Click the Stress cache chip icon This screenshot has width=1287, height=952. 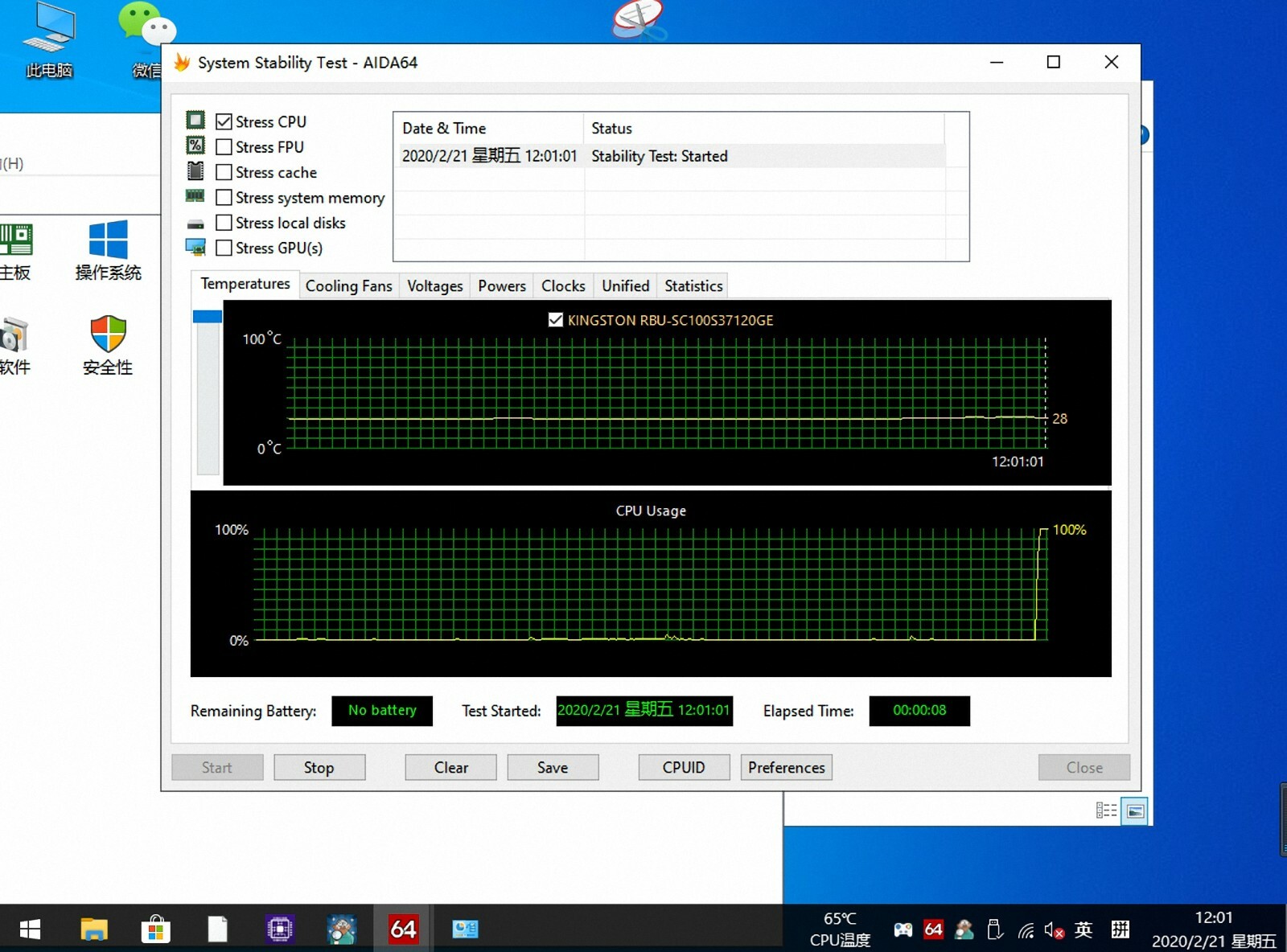[195, 171]
